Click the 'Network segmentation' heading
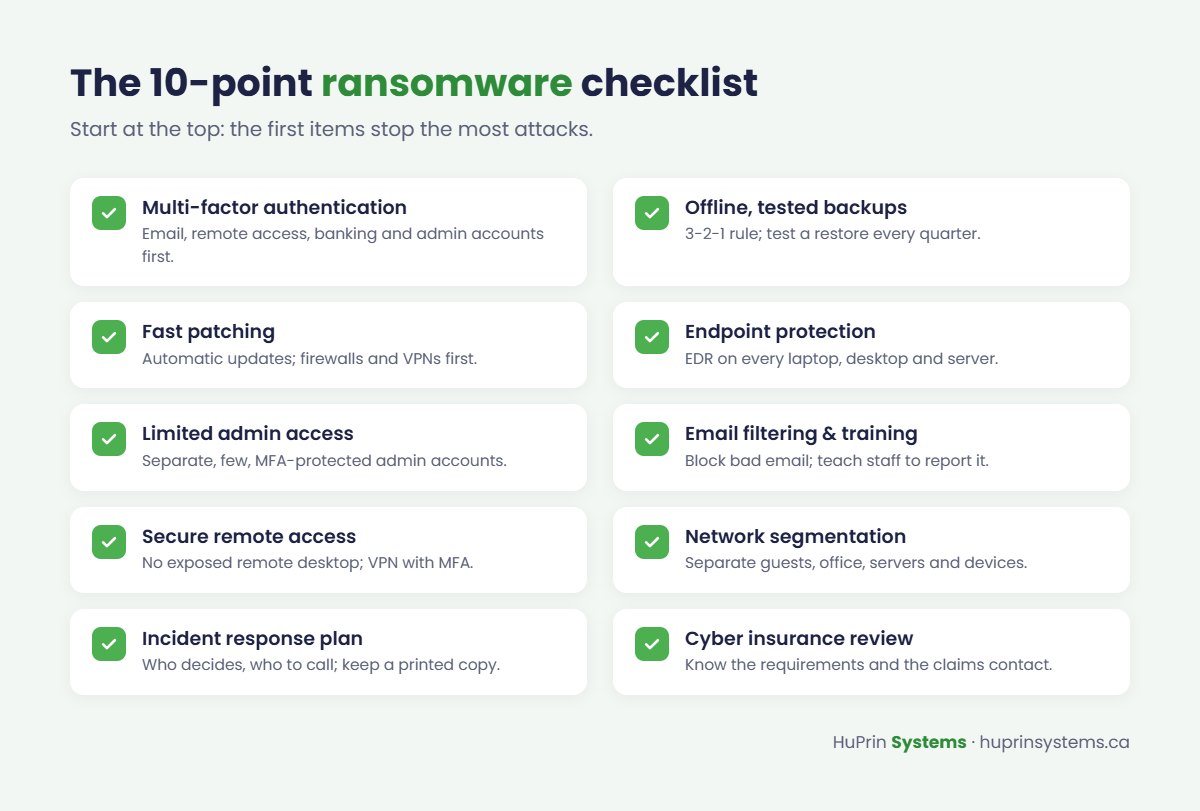The height and width of the screenshot is (811, 1200). (x=795, y=537)
